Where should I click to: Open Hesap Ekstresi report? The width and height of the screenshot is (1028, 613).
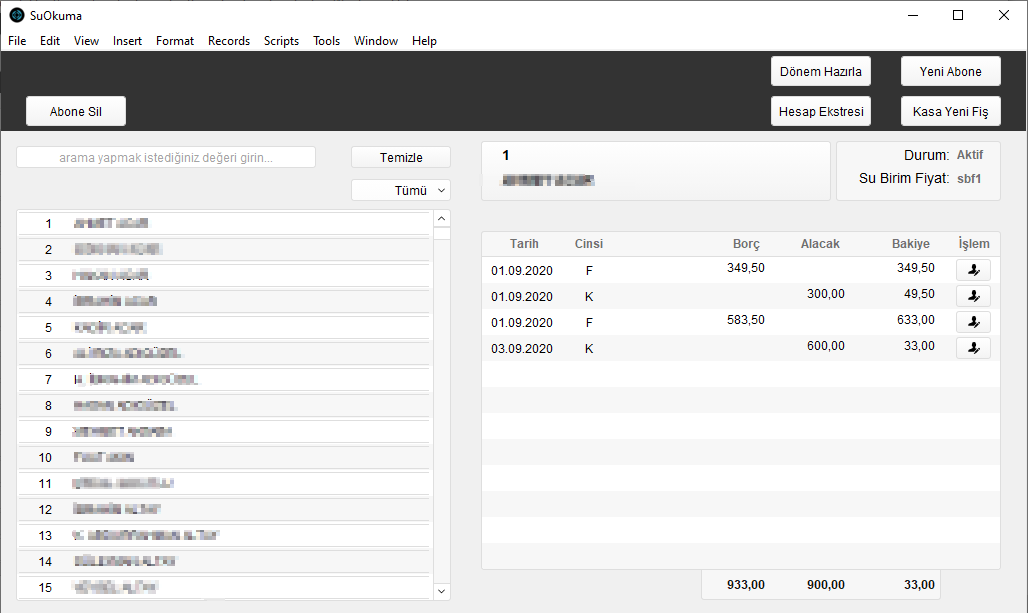coord(821,111)
